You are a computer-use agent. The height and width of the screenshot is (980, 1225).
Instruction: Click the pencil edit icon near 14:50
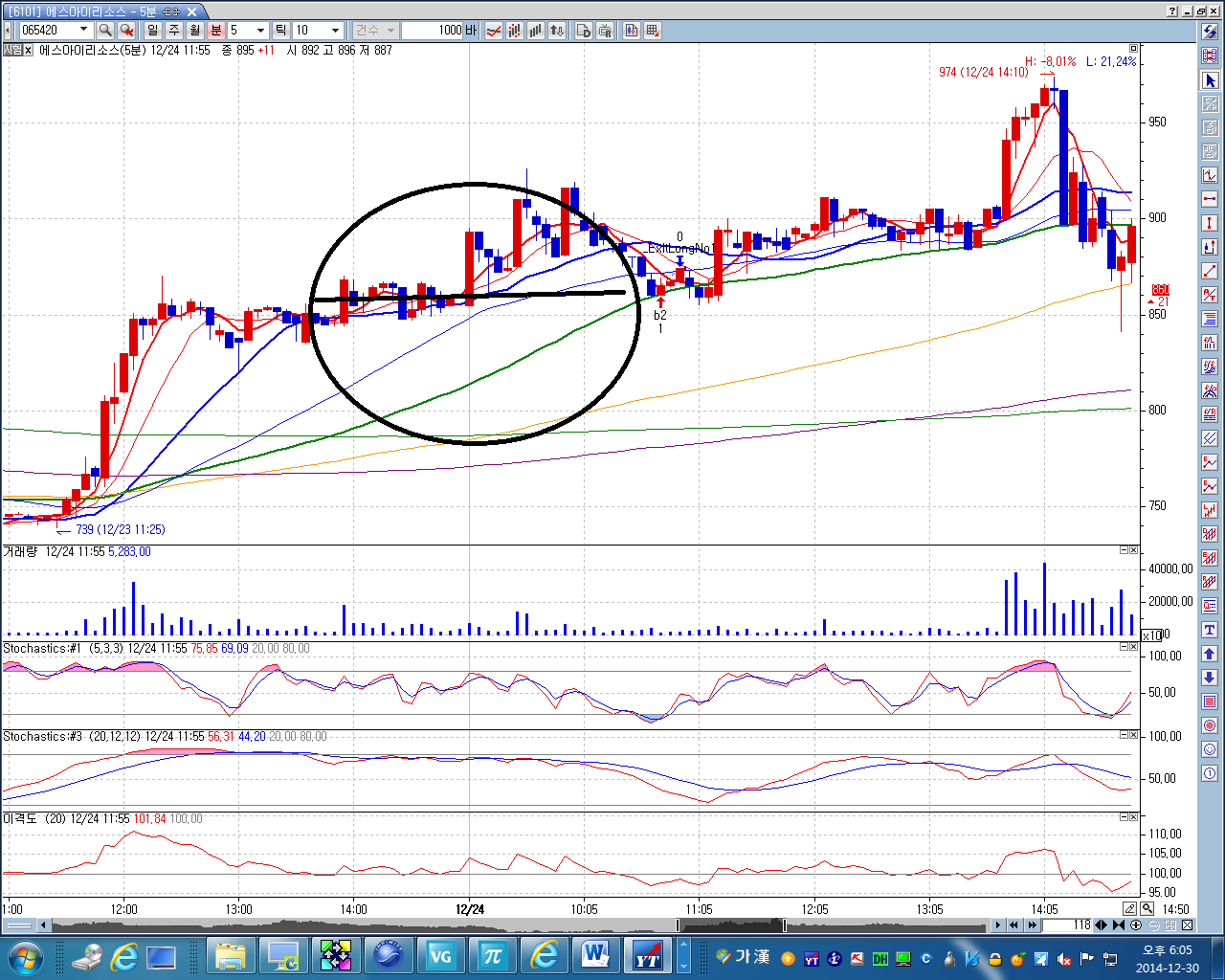click(1129, 908)
